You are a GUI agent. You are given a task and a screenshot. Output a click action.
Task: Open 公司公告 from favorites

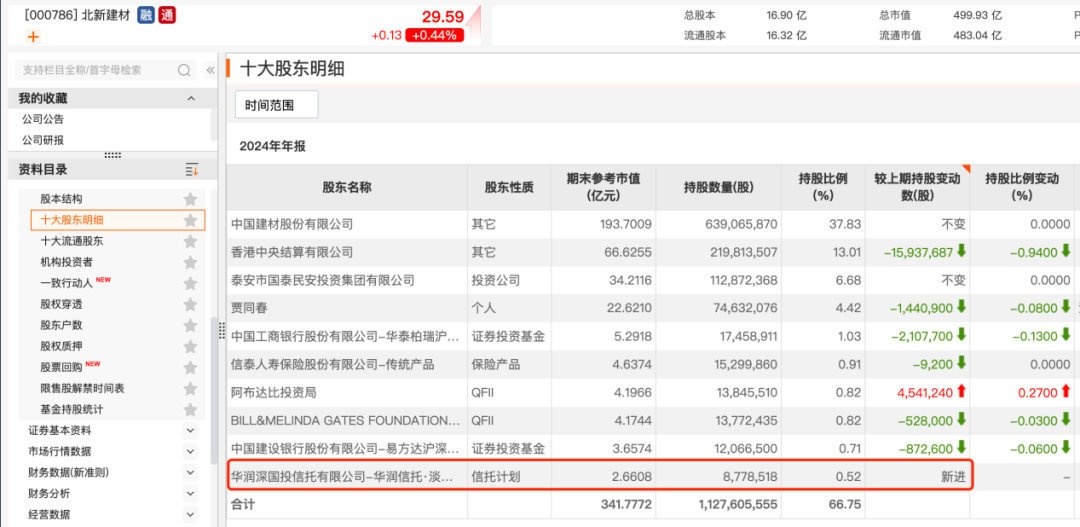click(x=43, y=119)
